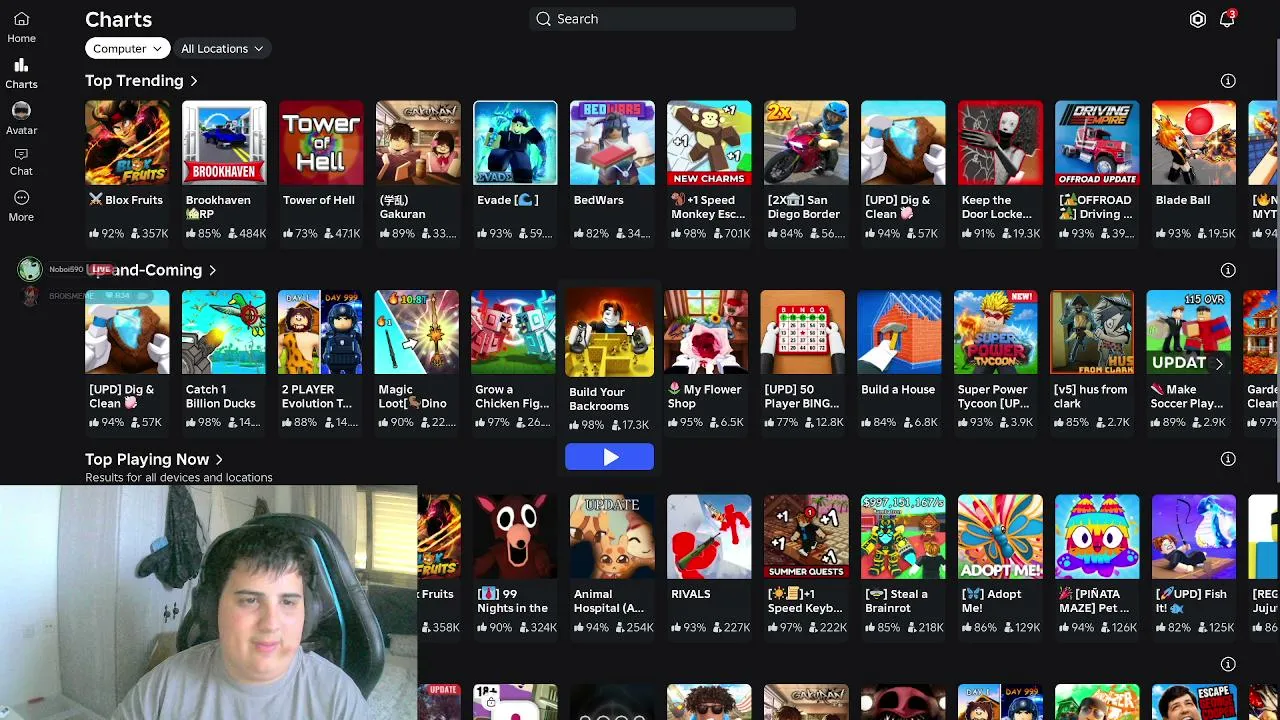The image size is (1280, 720).
Task: Open the Make Soccer Players thumbnail
Action: point(1189,333)
